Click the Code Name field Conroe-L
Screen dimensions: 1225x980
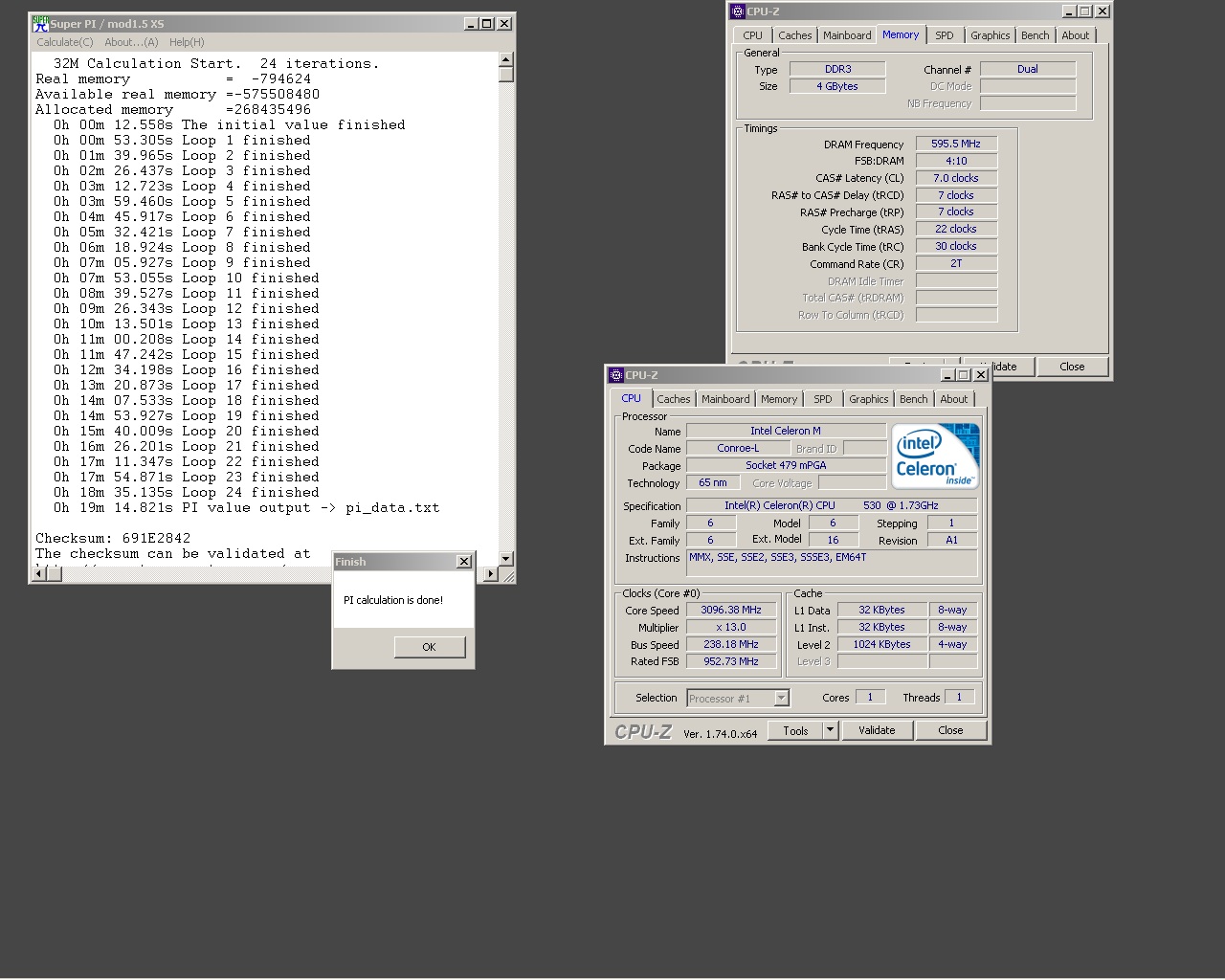coord(738,448)
